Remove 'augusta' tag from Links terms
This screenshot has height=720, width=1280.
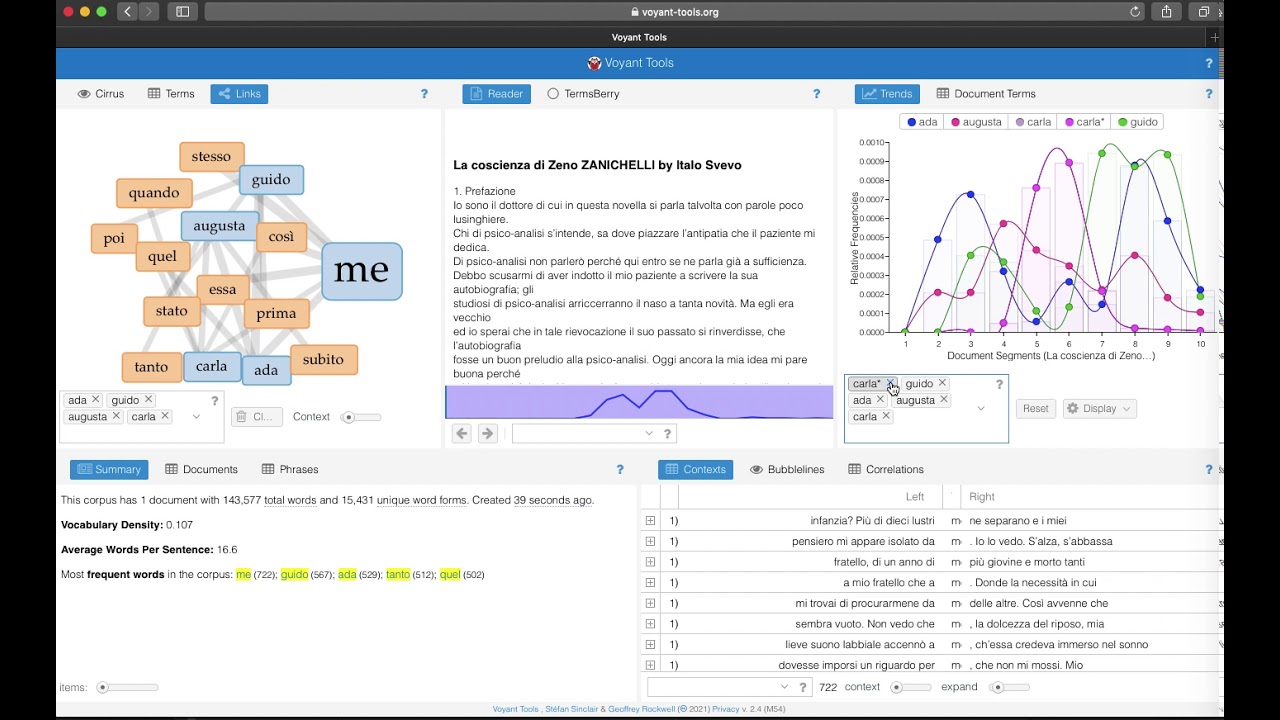(116, 416)
